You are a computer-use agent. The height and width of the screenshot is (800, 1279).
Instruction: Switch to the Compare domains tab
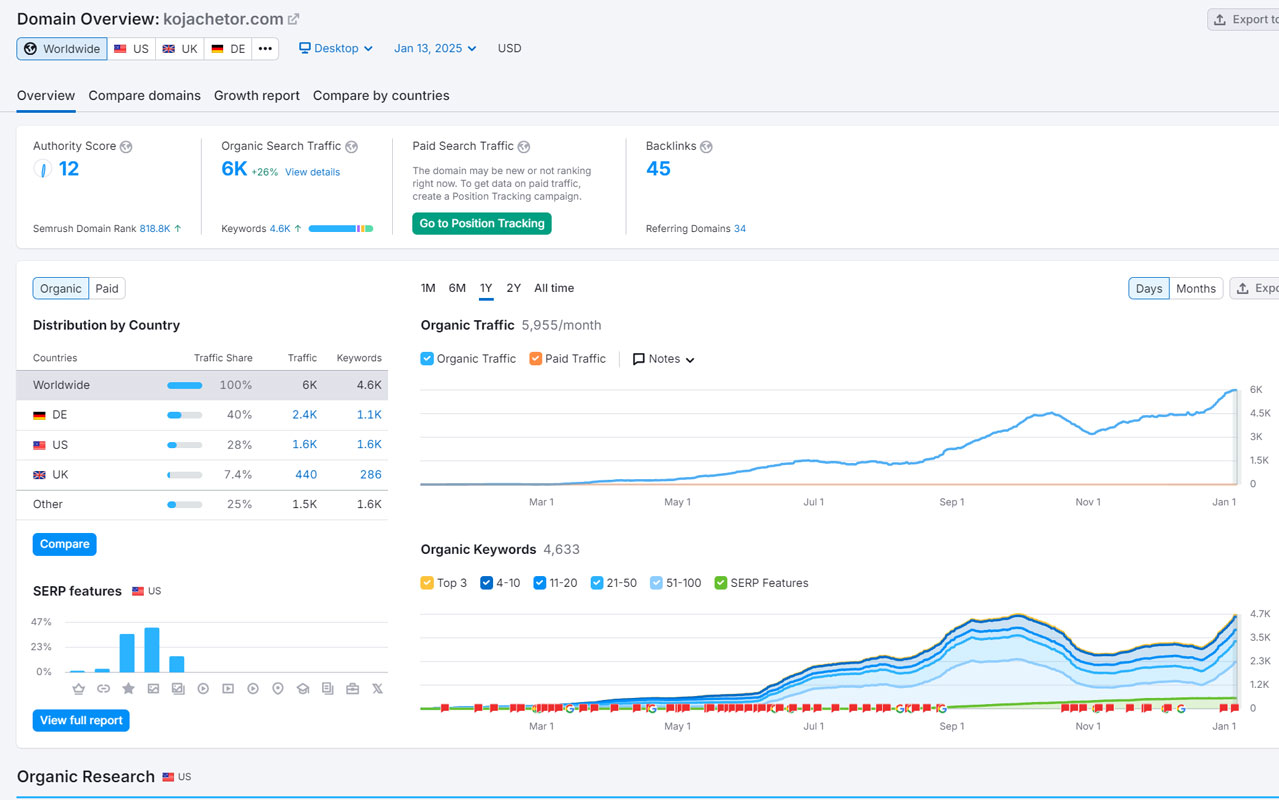(144, 96)
